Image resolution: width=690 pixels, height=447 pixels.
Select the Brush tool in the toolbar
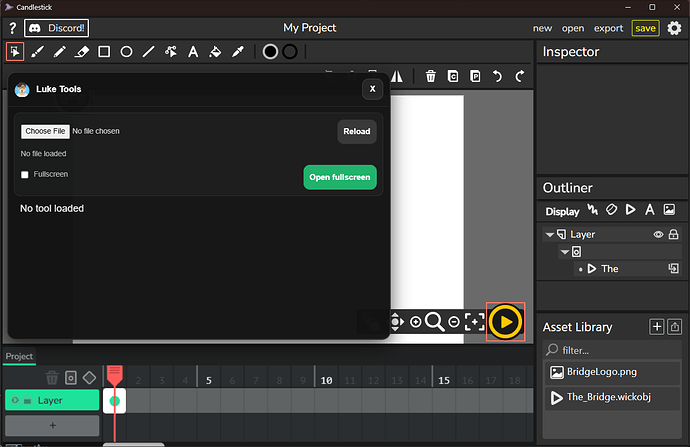click(37, 51)
